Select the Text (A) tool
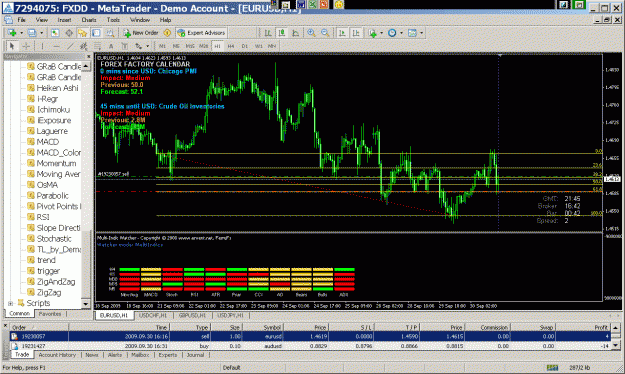The width and height of the screenshot is (625, 374). (x=111, y=46)
